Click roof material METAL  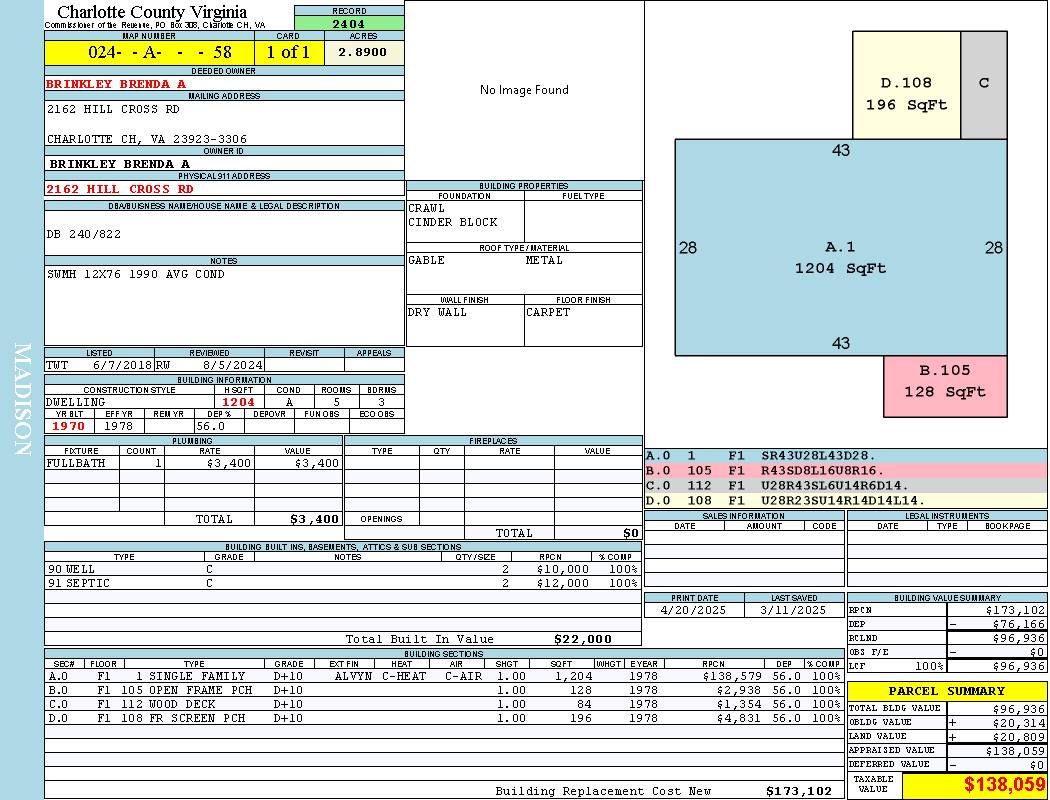[x=544, y=260]
